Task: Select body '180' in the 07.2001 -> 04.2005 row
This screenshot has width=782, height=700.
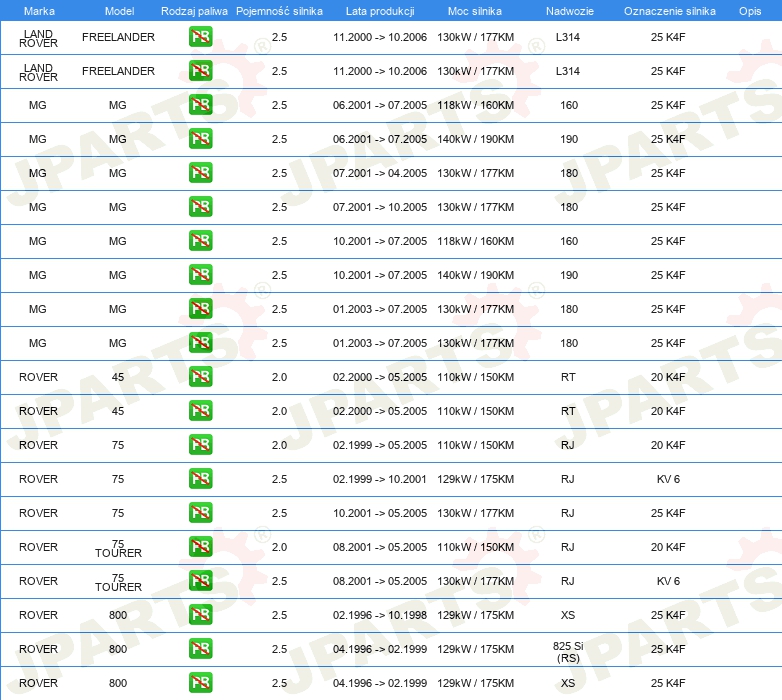Action: [x=569, y=173]
